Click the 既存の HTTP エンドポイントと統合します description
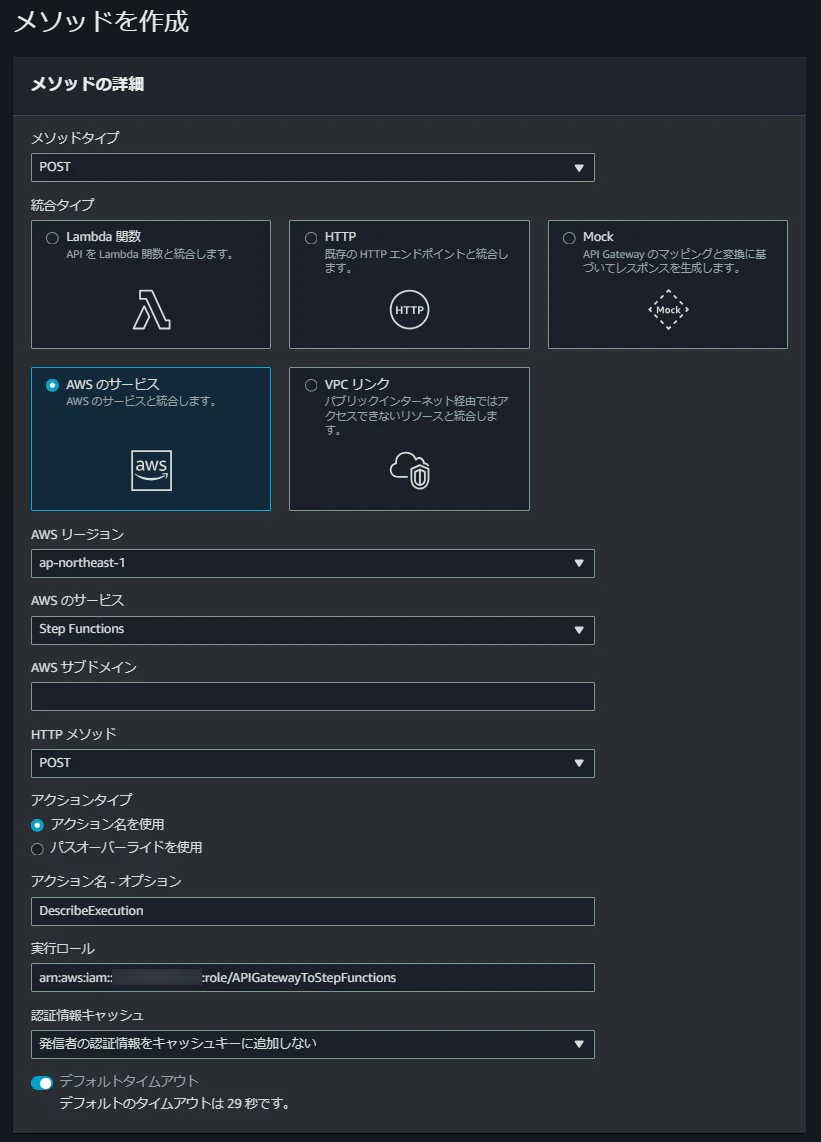 pyautogui.click(x=417, y=261)
